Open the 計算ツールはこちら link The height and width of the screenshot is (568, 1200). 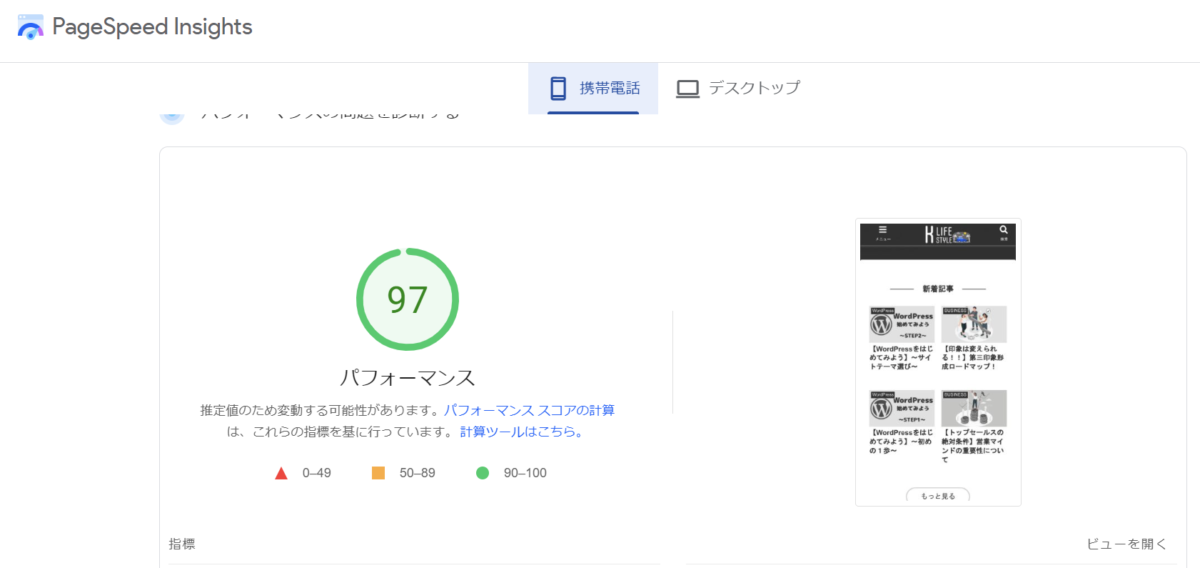pyautogui.click(x=521, y=432)
